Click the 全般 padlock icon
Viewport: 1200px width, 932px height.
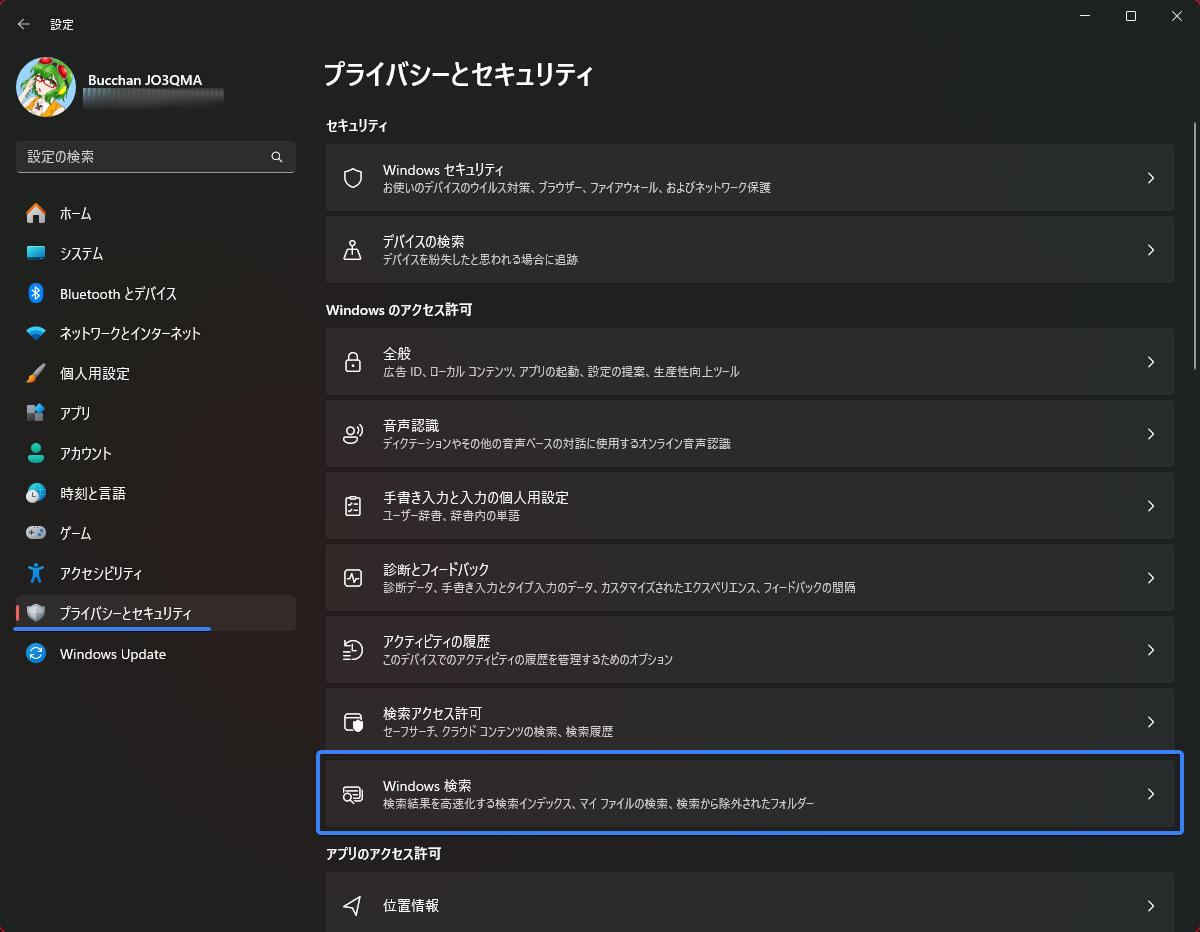pos(352,362)
